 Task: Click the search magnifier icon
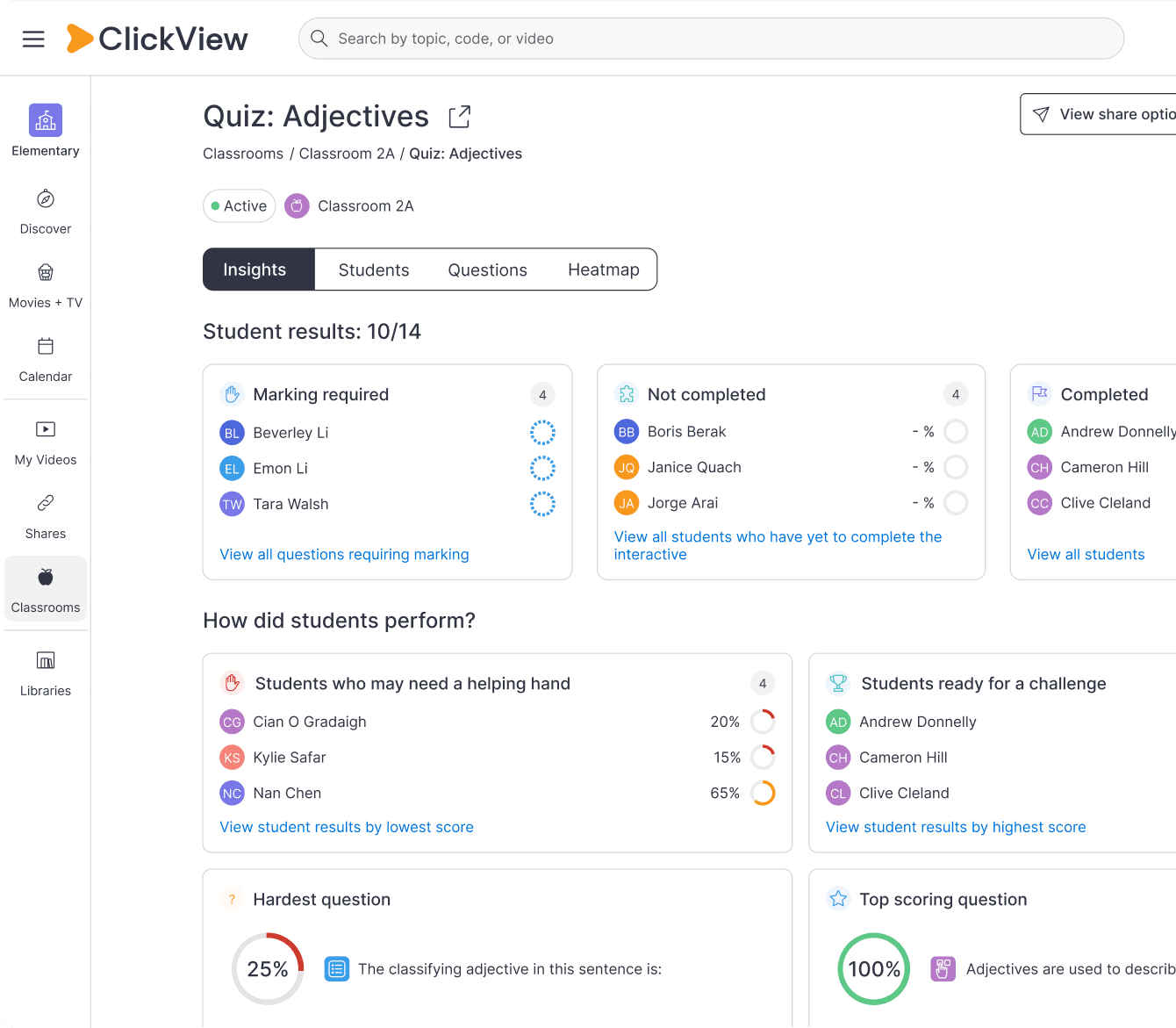[319, 39]
